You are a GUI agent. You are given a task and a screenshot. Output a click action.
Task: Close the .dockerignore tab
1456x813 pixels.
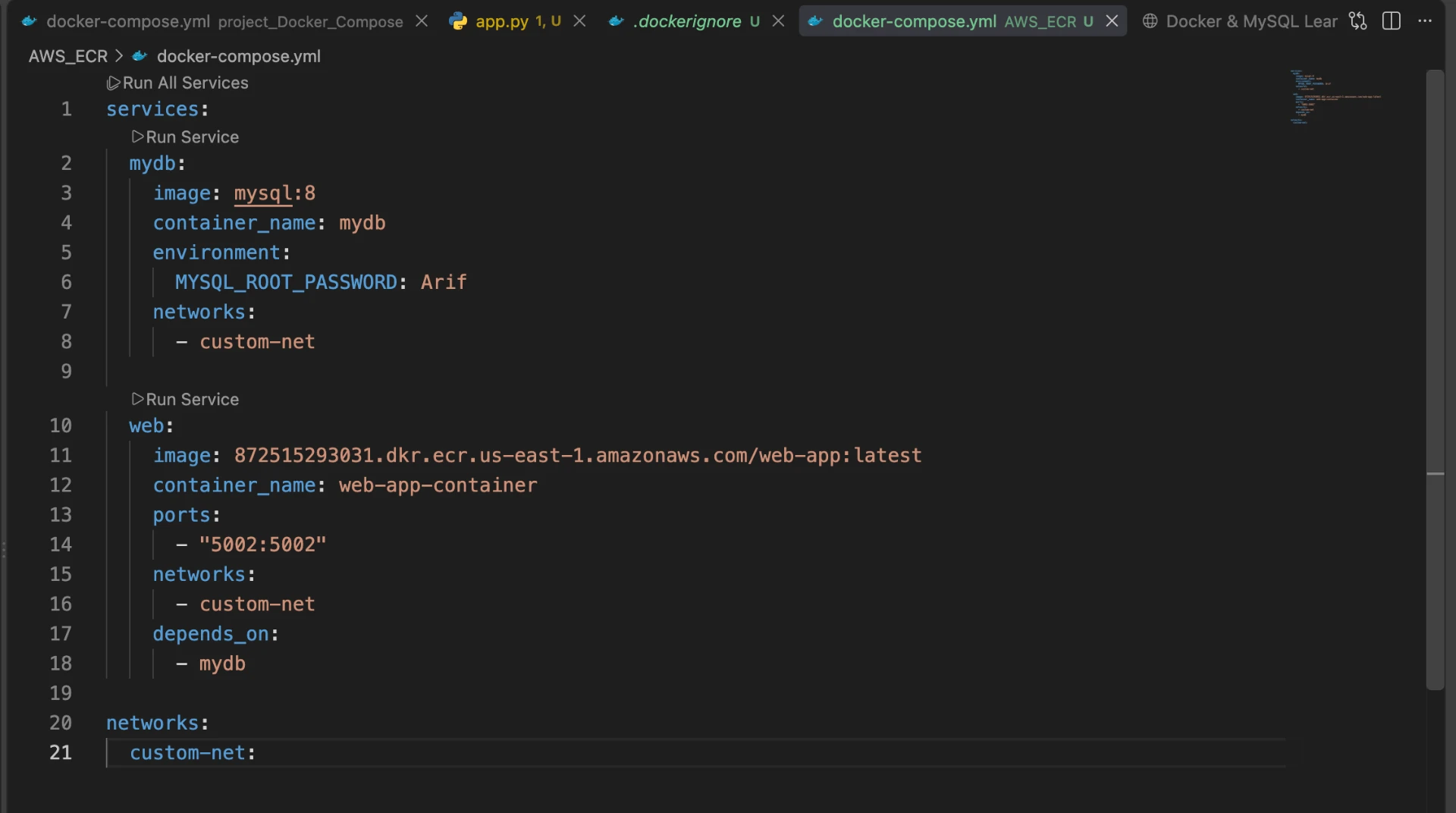tap(778, 21)
